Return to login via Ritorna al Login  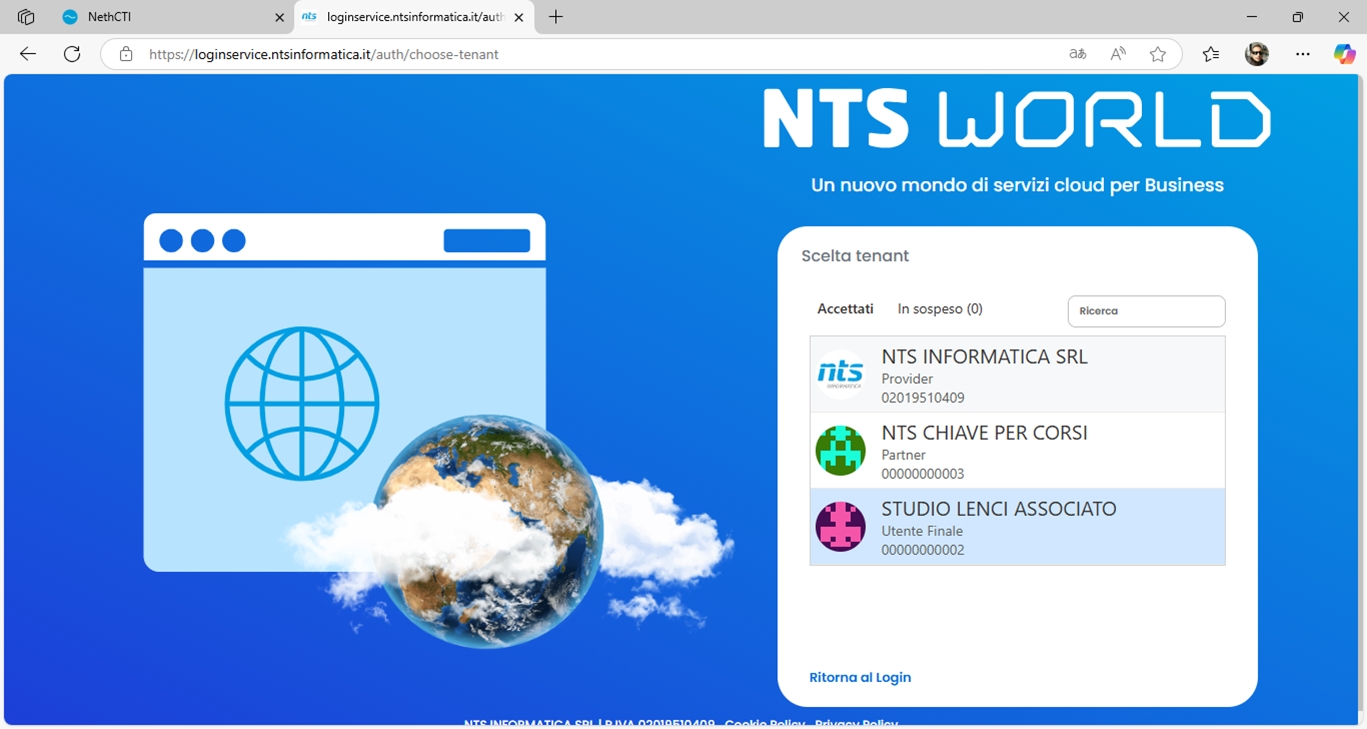pos(860,677)
